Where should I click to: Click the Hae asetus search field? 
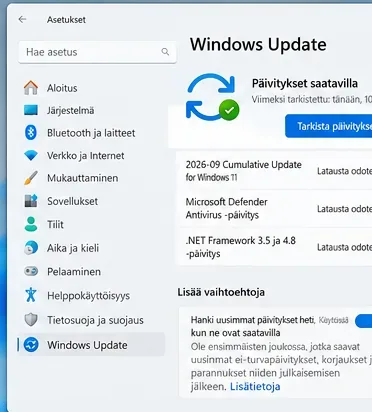[97, 52]
